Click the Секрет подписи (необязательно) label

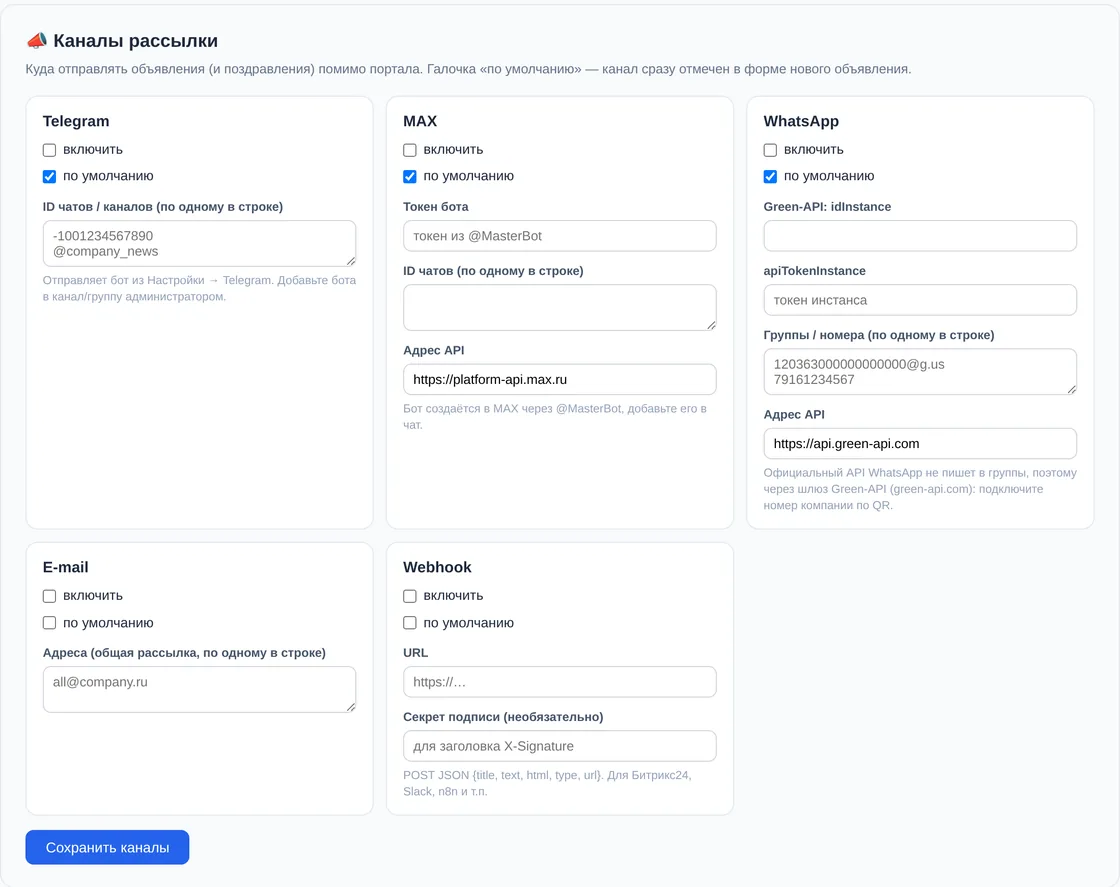pyautogui.click(x=504, y=717)
